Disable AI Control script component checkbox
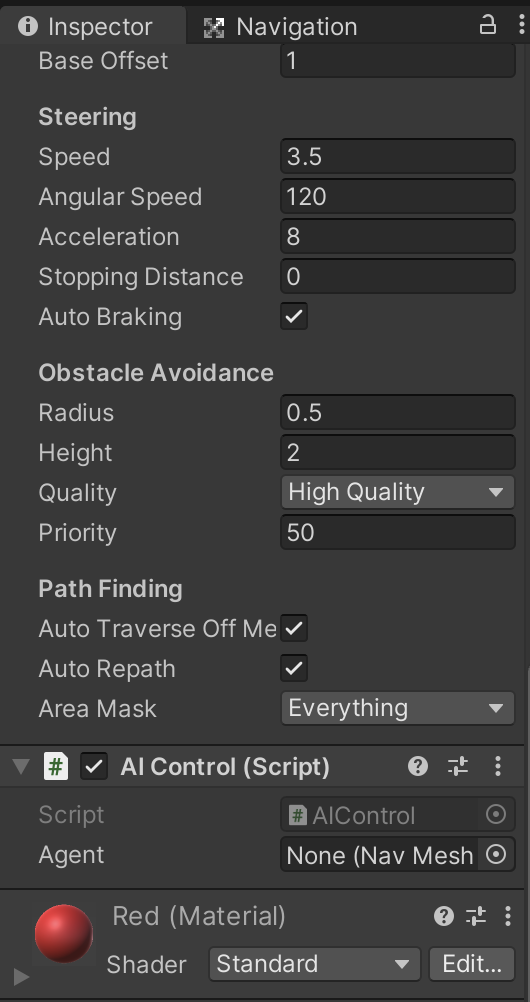Viewport: 530px width, 1002px height. coord(94,766)
